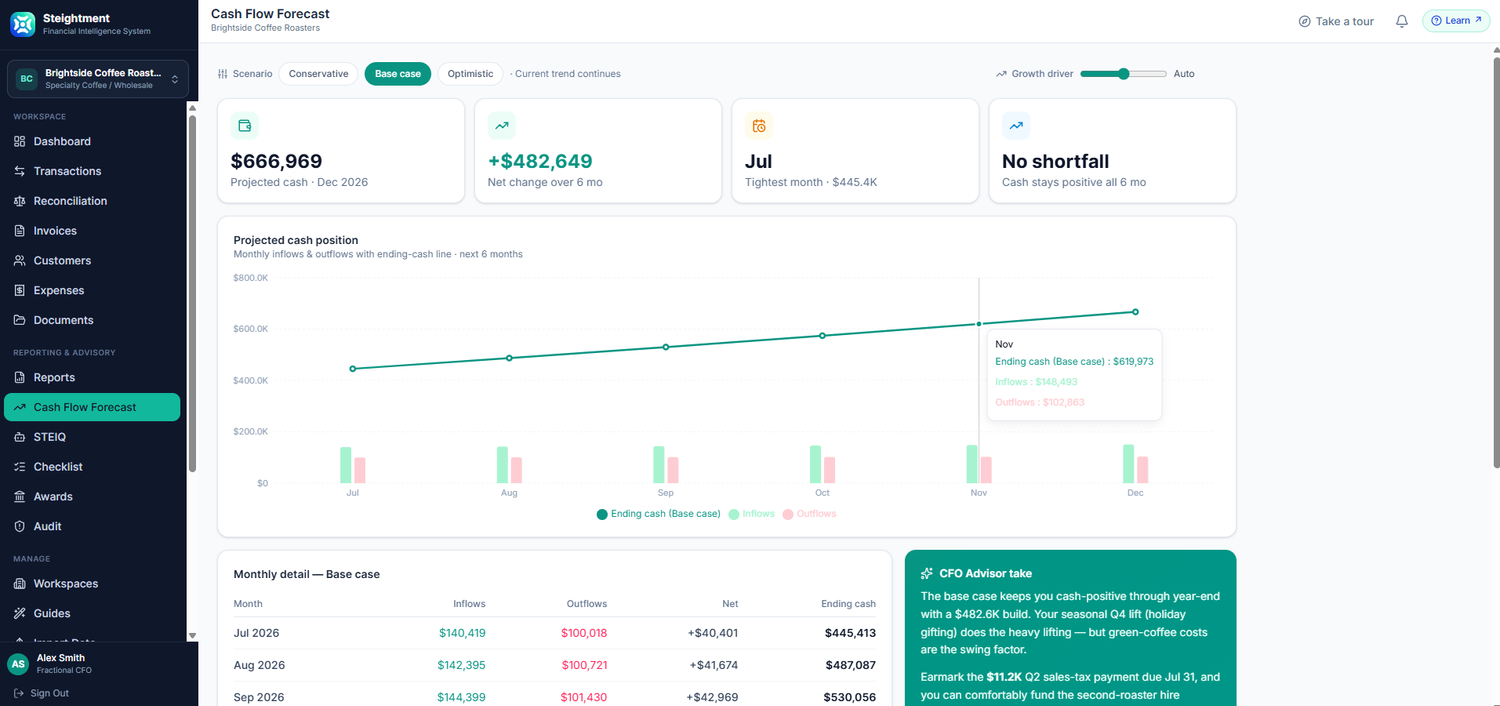
Task: Select the Conservative scenario
Action: point(318,74)
